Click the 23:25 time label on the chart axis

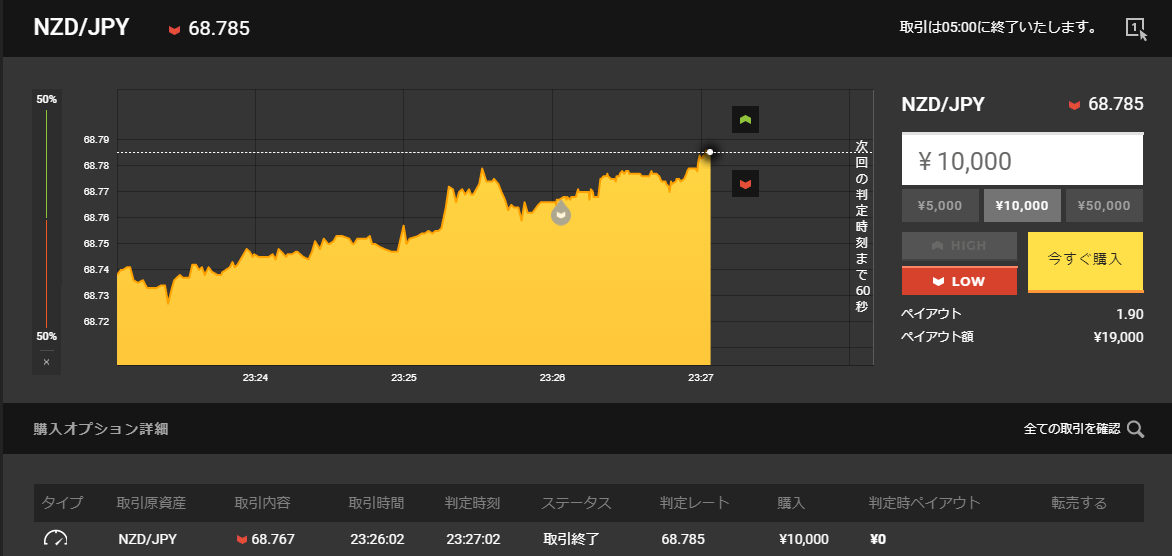coord(404,378)
